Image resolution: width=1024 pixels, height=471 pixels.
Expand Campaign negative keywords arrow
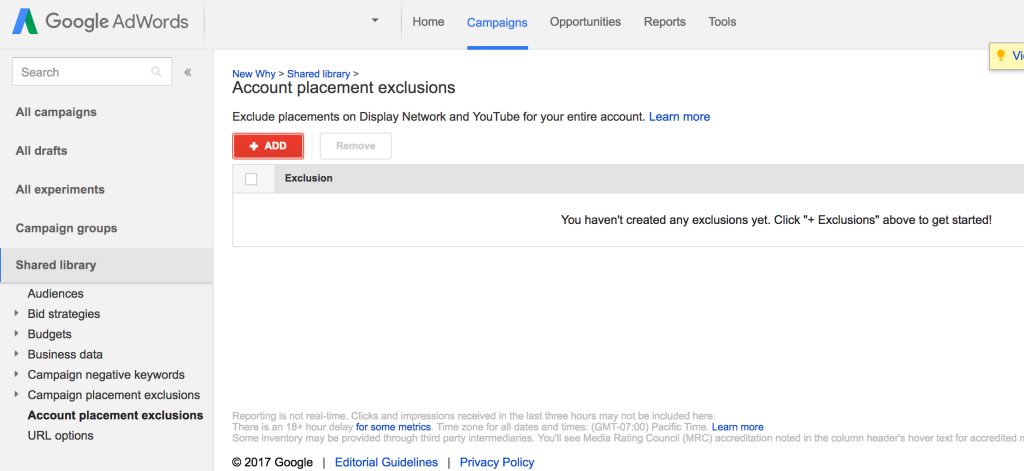coord(16,374)
